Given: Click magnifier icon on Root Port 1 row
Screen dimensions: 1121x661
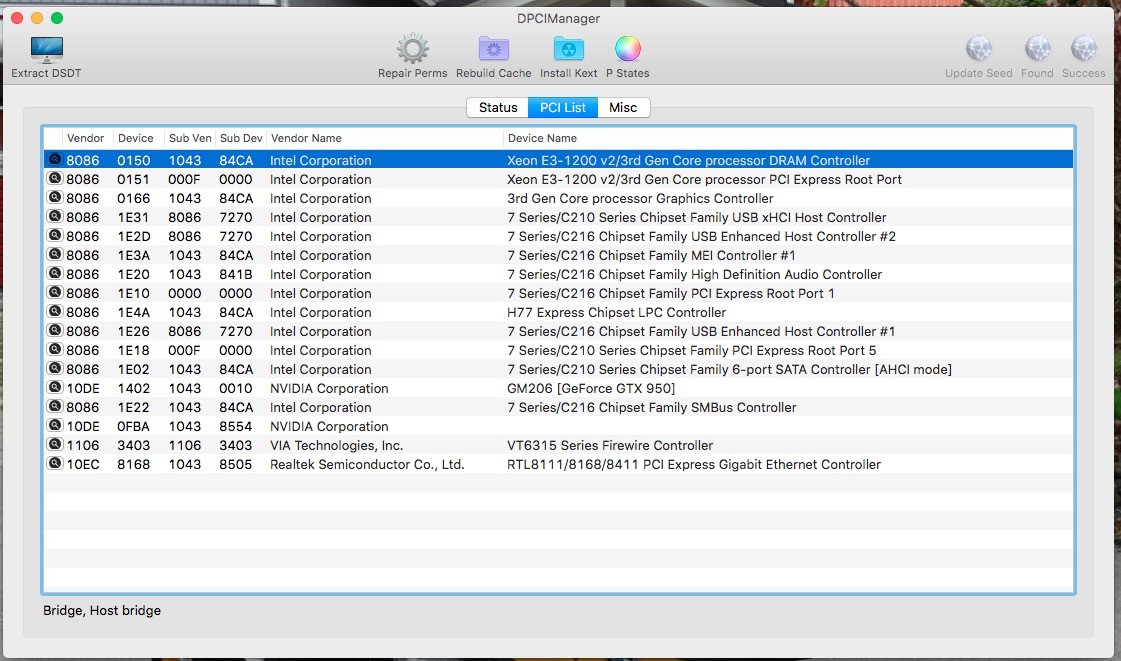Looking at the screenshot, I should (54, 292).
